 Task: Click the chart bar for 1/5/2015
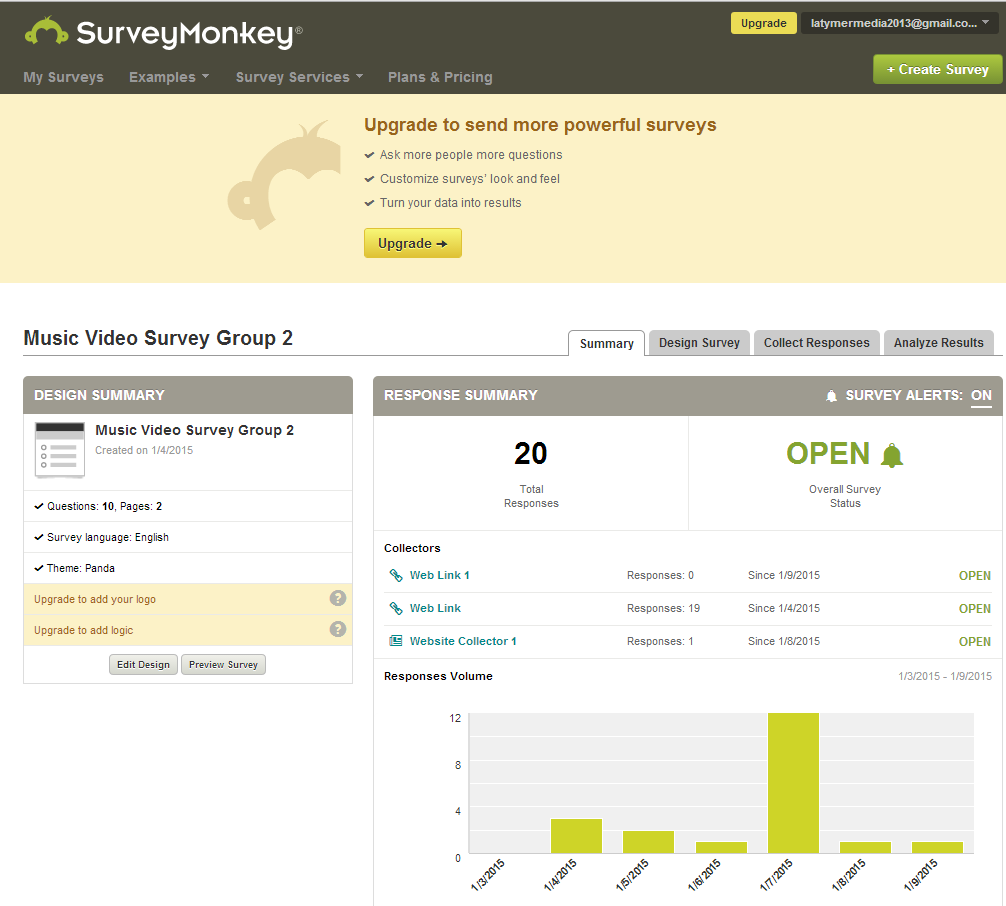pos(648,842)
